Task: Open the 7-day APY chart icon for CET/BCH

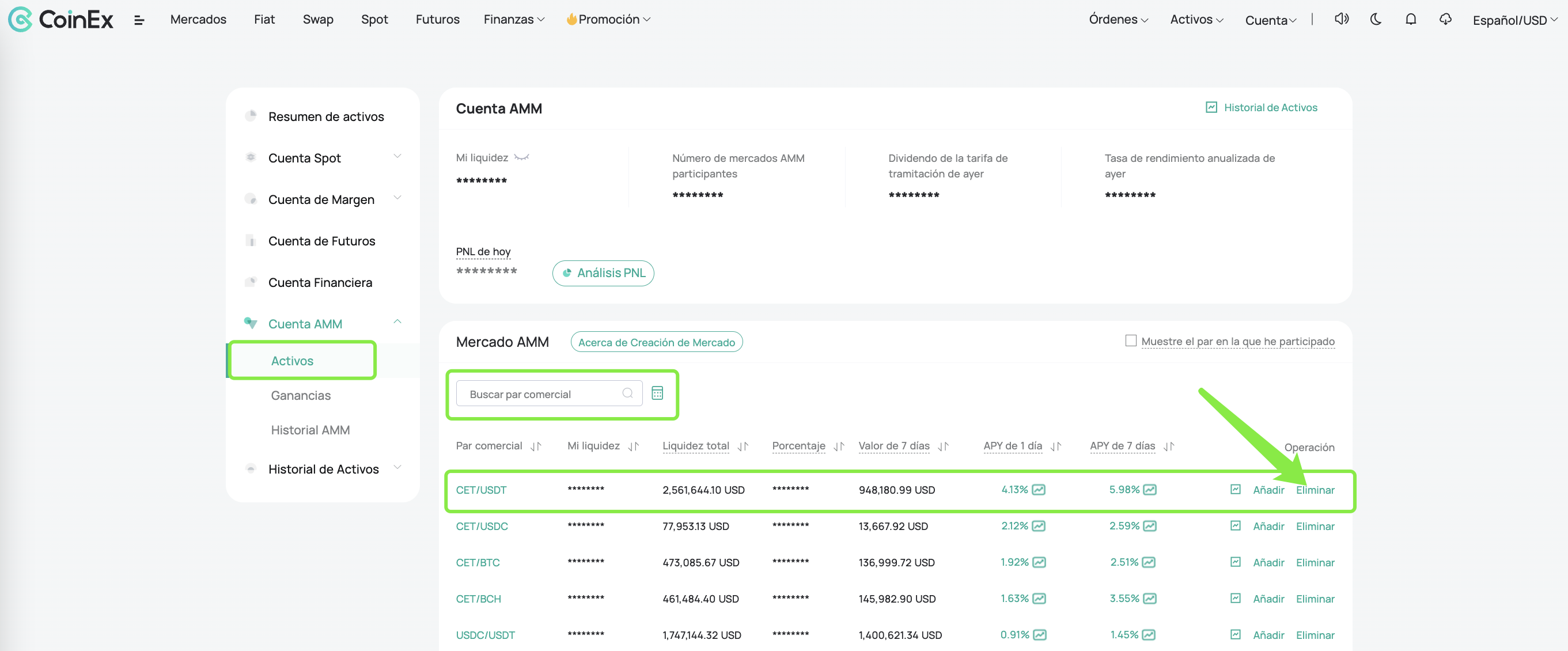Action: 1149,599
